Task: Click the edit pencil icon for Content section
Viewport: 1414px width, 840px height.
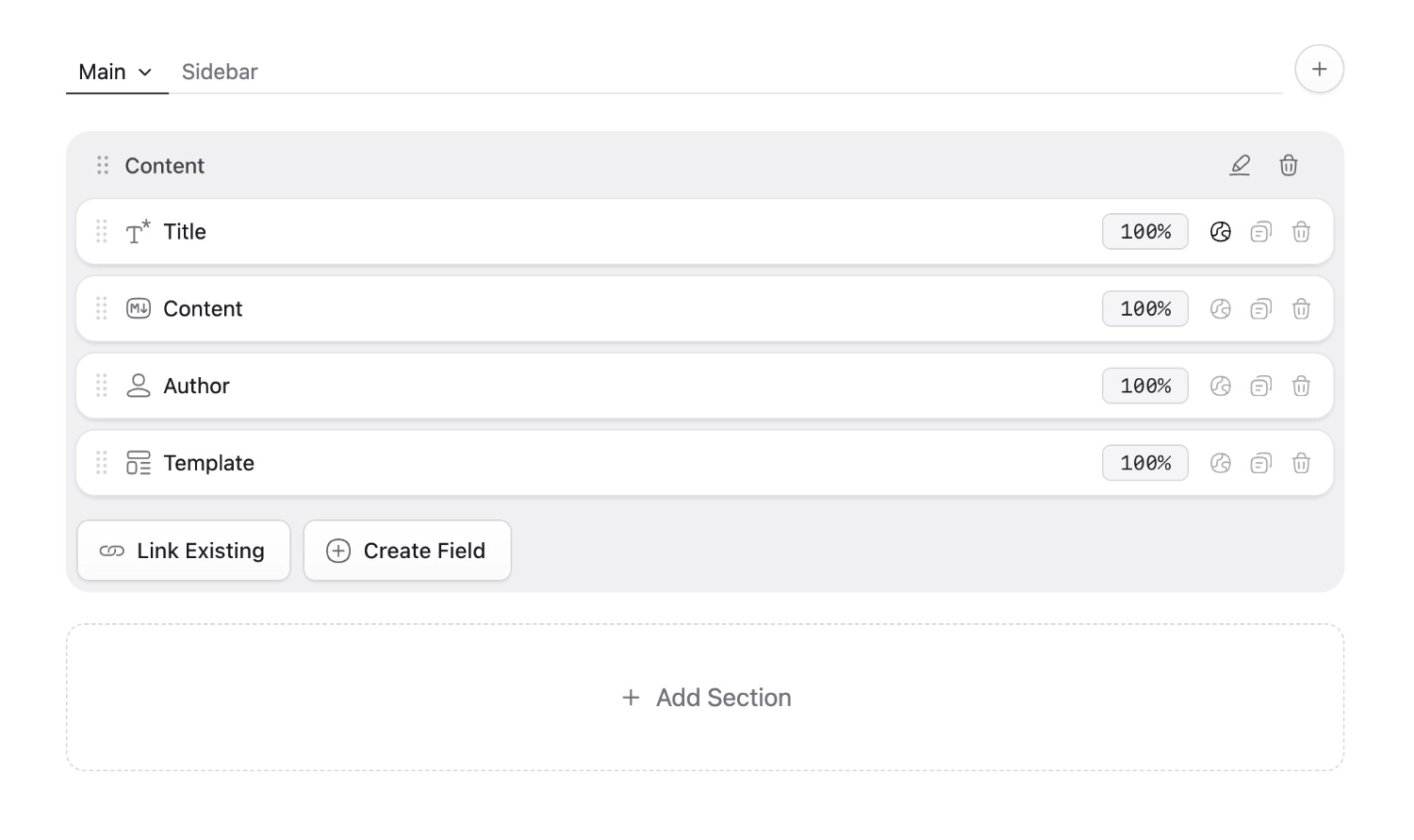Action: 1240,166
